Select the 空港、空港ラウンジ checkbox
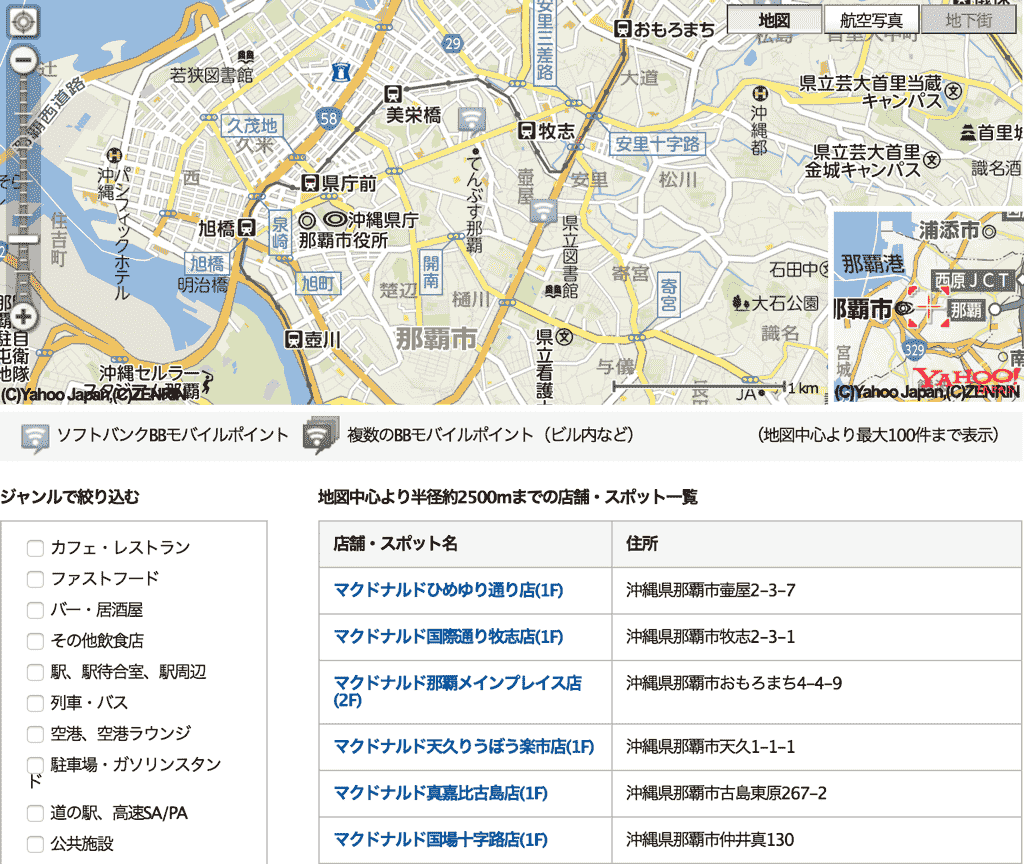Image resolution: width=1024 pixels, height=864 pixels. pyautogui.click(x=35, y=734)
